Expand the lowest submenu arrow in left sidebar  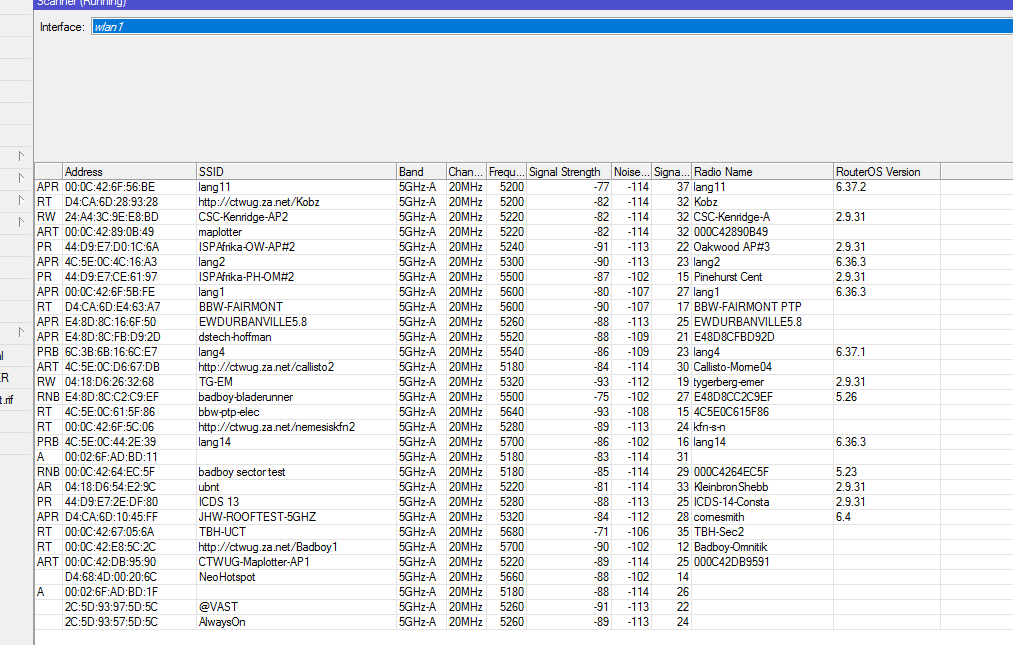21,331
